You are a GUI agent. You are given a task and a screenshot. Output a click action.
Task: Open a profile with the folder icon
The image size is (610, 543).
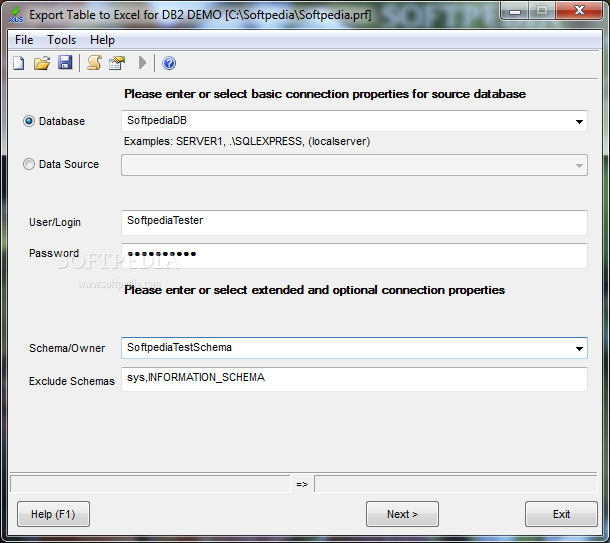point(42,63)
